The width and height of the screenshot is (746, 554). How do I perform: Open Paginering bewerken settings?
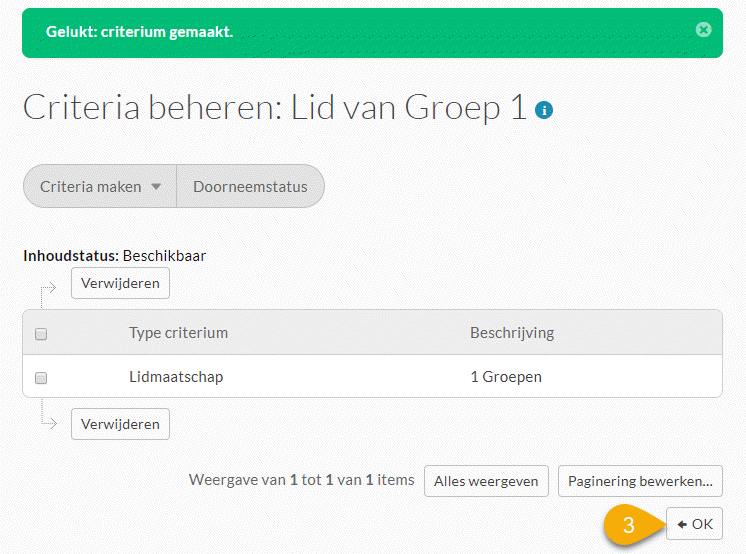tap(640, 481)
